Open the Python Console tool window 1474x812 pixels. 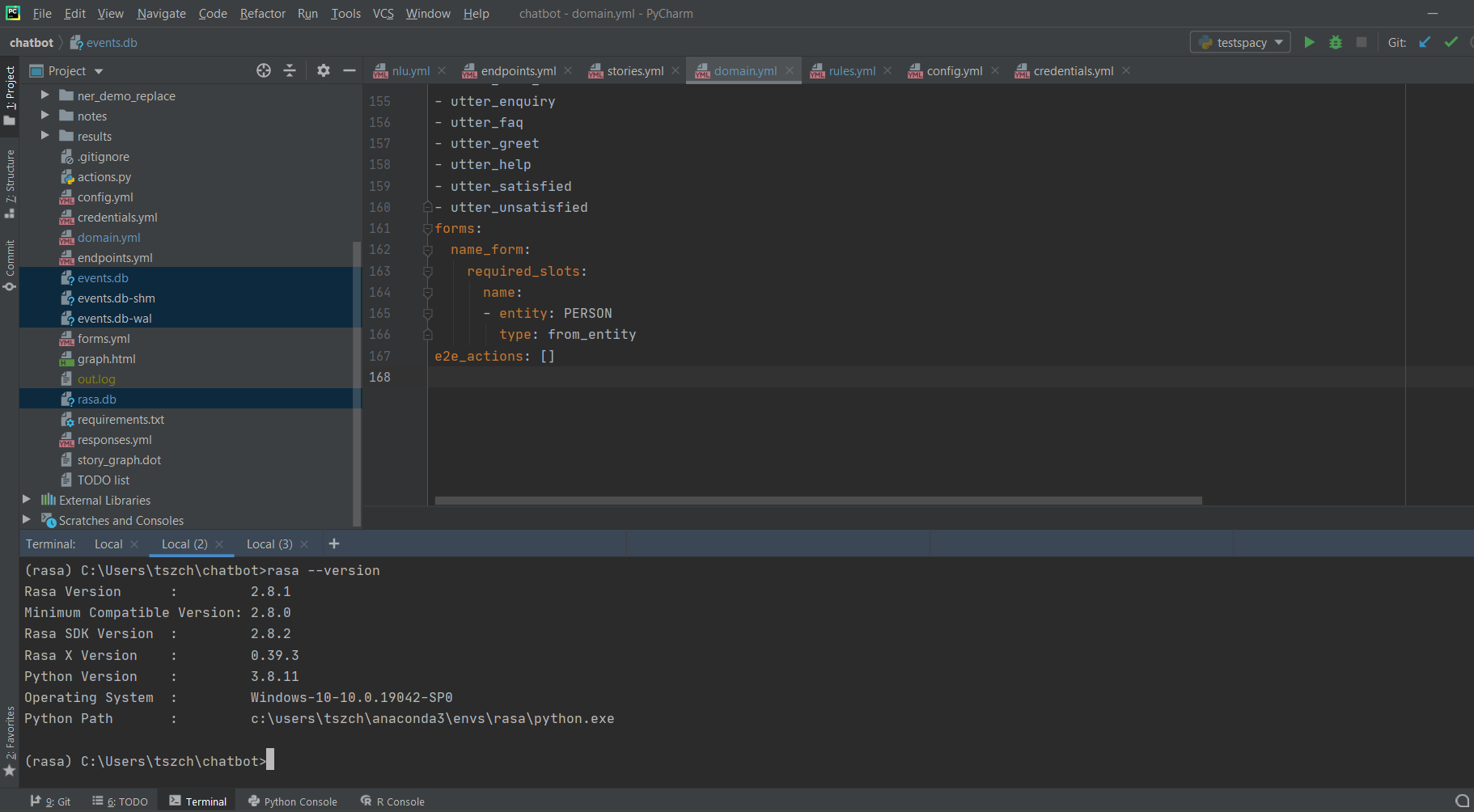point(292,801)
